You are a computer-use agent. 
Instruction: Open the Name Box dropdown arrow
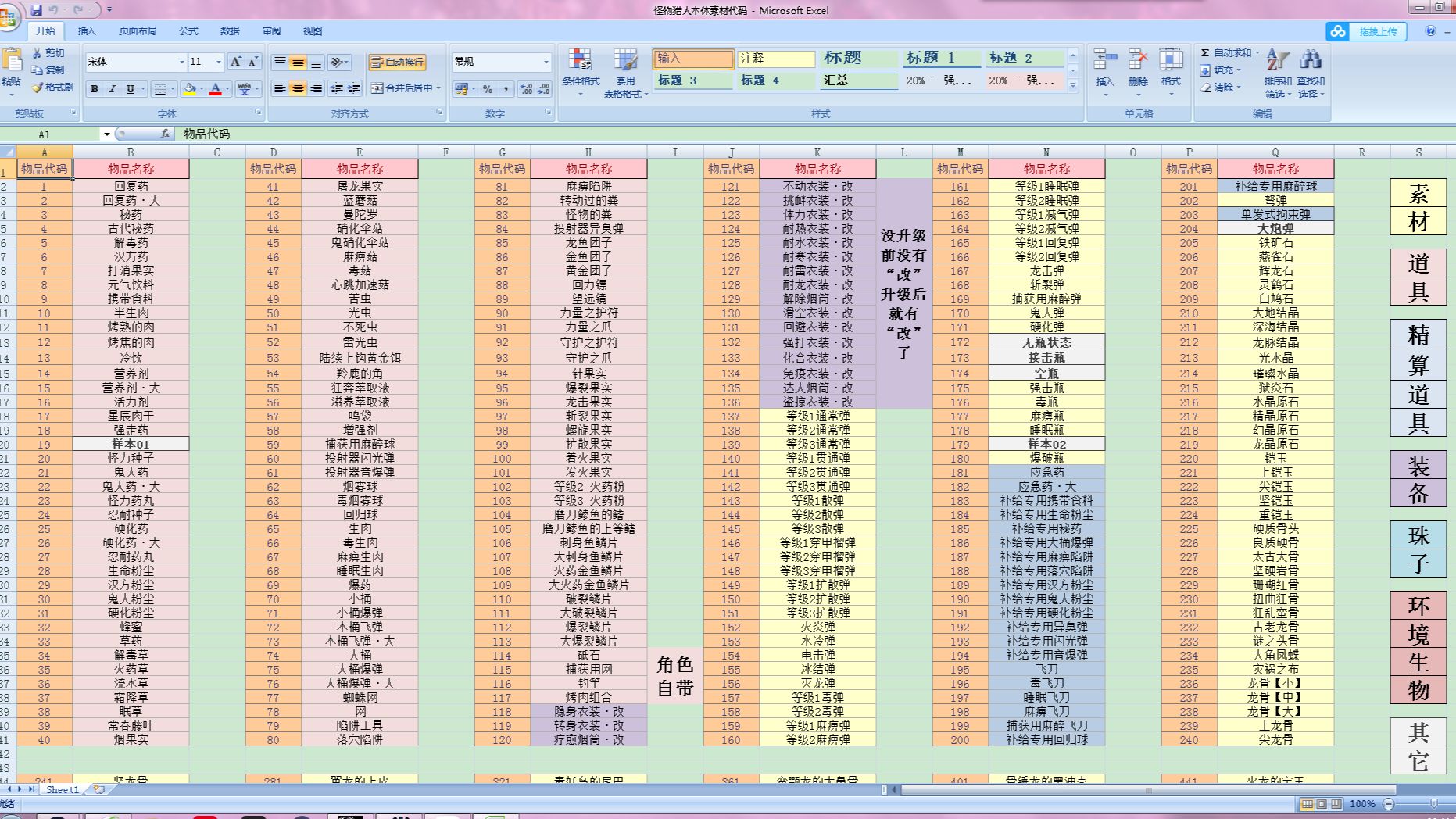[x=106, y=134]
